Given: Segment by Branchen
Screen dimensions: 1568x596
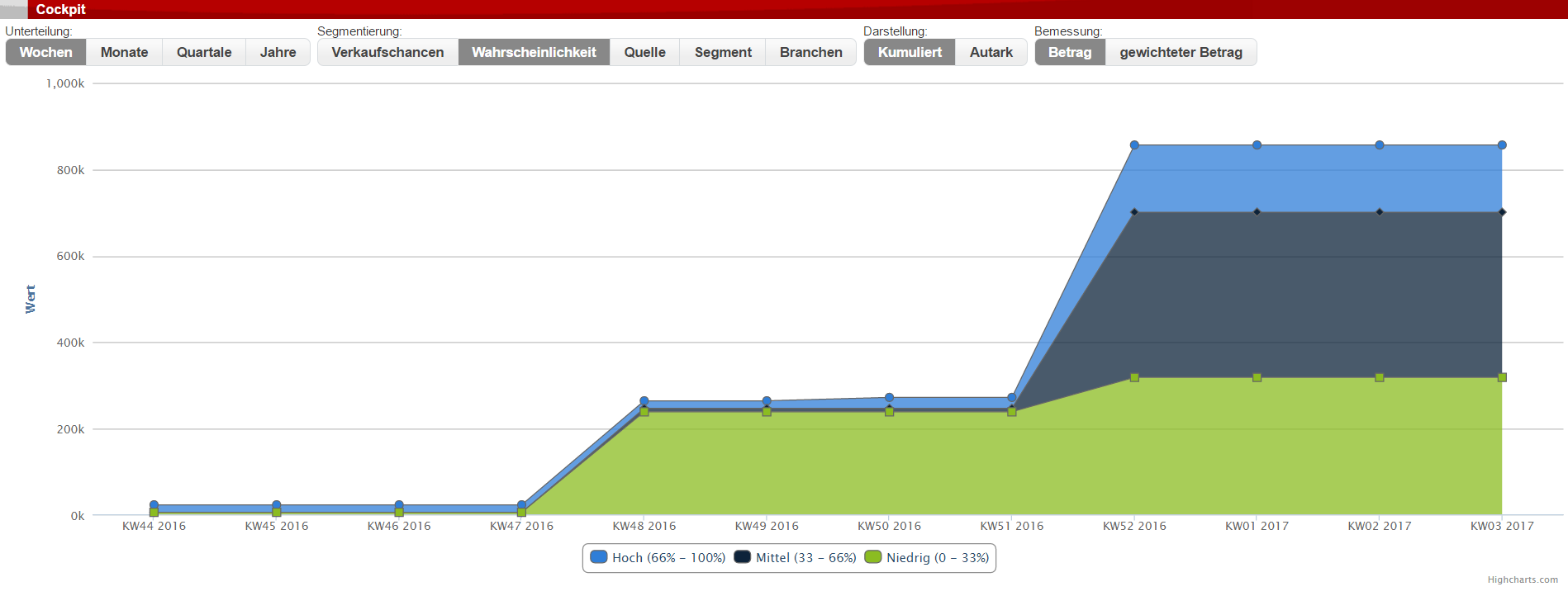Looking at the screenshot, I should click(x=811, y=52).
